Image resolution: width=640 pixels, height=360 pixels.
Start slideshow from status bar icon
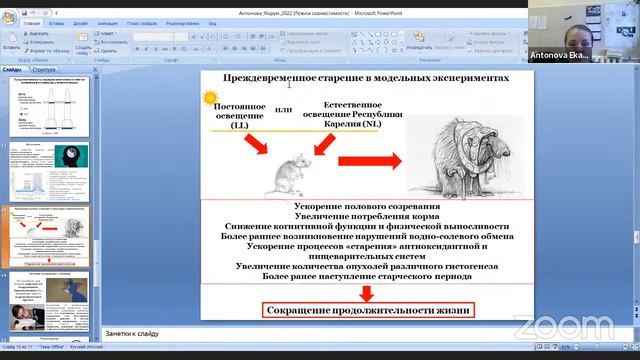tap(555, 347)
